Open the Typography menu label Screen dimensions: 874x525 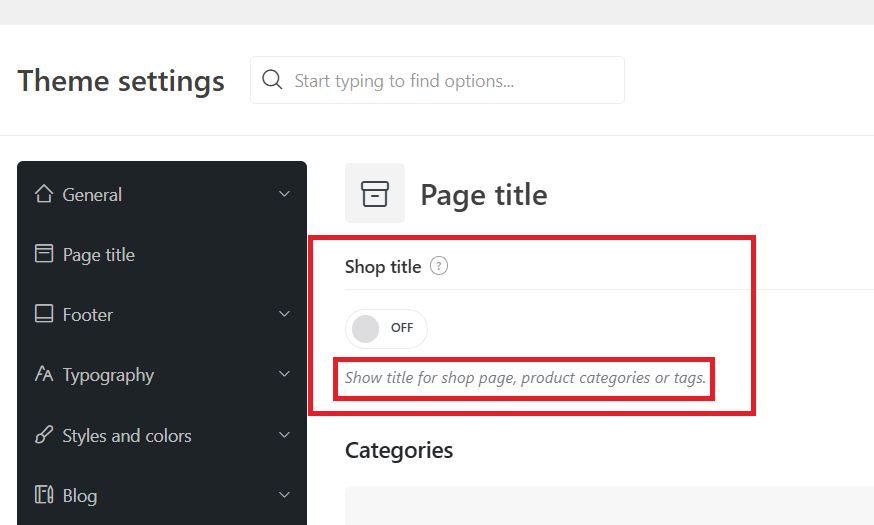[x=108, y=375]
